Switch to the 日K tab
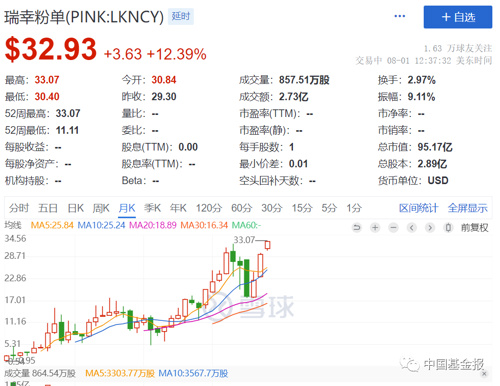Viewport: 500px width, 386px height. tap(75, 208)
